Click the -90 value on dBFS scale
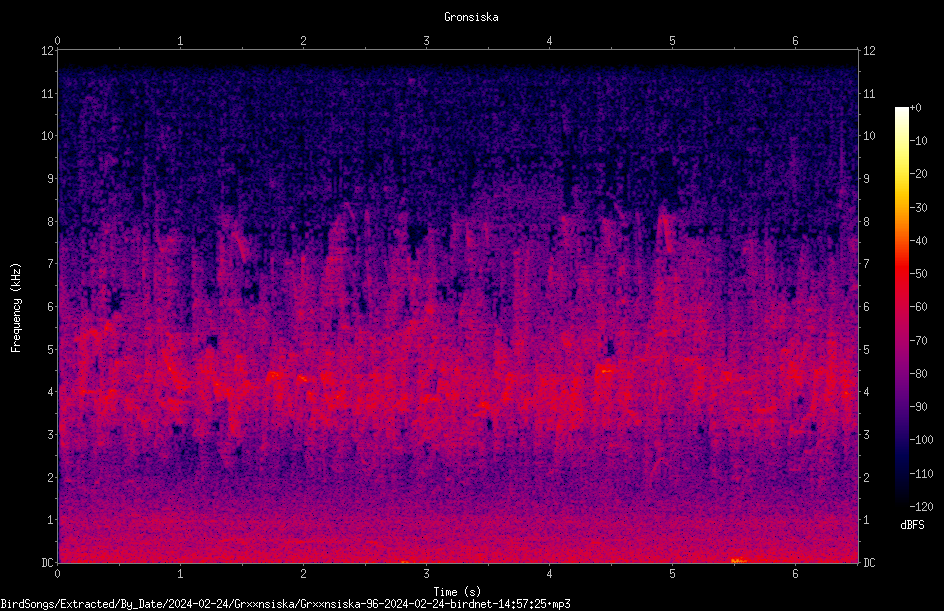The height and width of the screenshot is (611, 944). coord(919,407)
